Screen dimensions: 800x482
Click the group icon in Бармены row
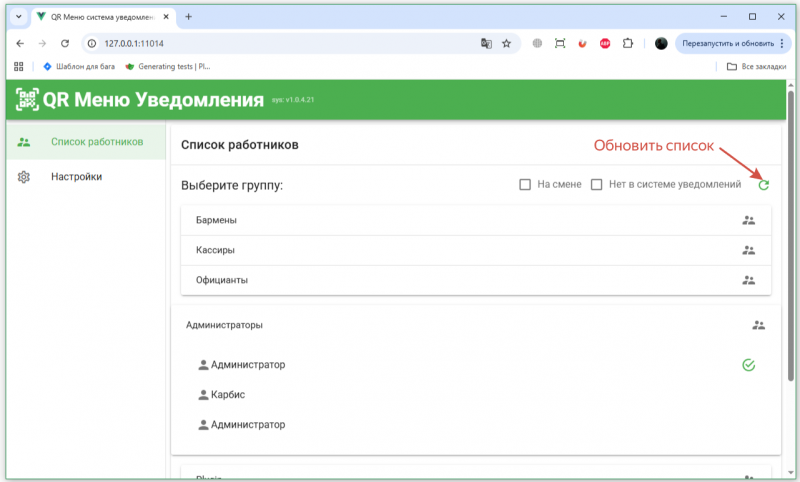748,220
